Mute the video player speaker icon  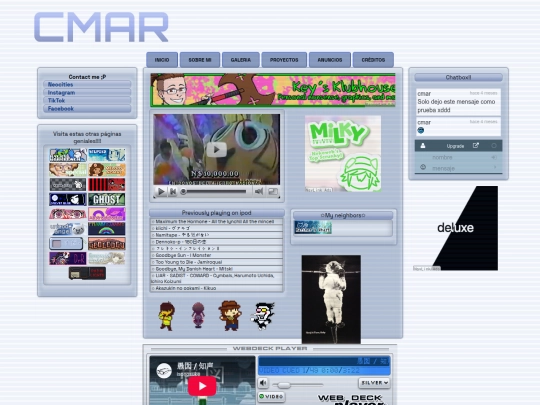tap(259, 191)
